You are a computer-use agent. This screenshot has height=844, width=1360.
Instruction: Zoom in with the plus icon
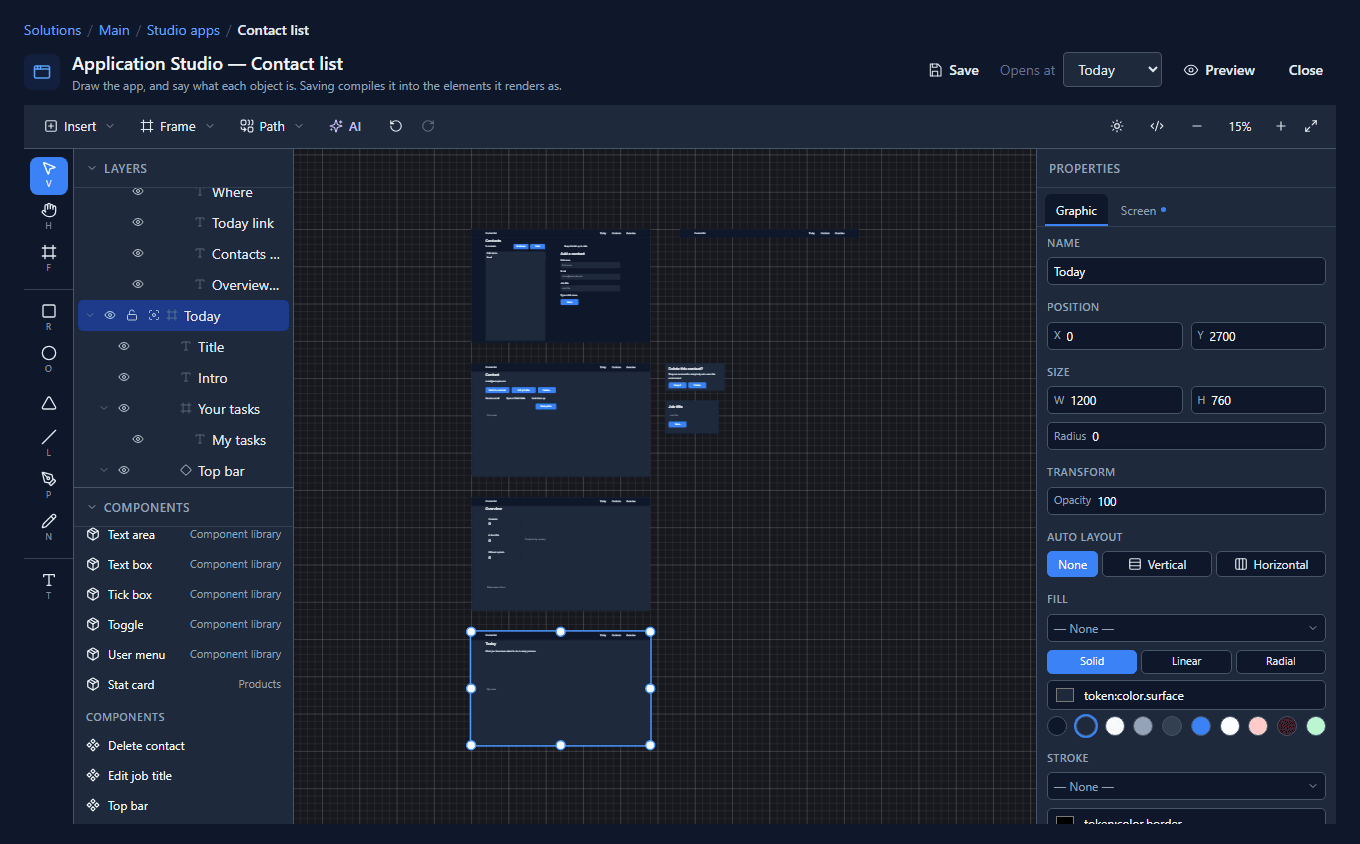click(1281, 126)
